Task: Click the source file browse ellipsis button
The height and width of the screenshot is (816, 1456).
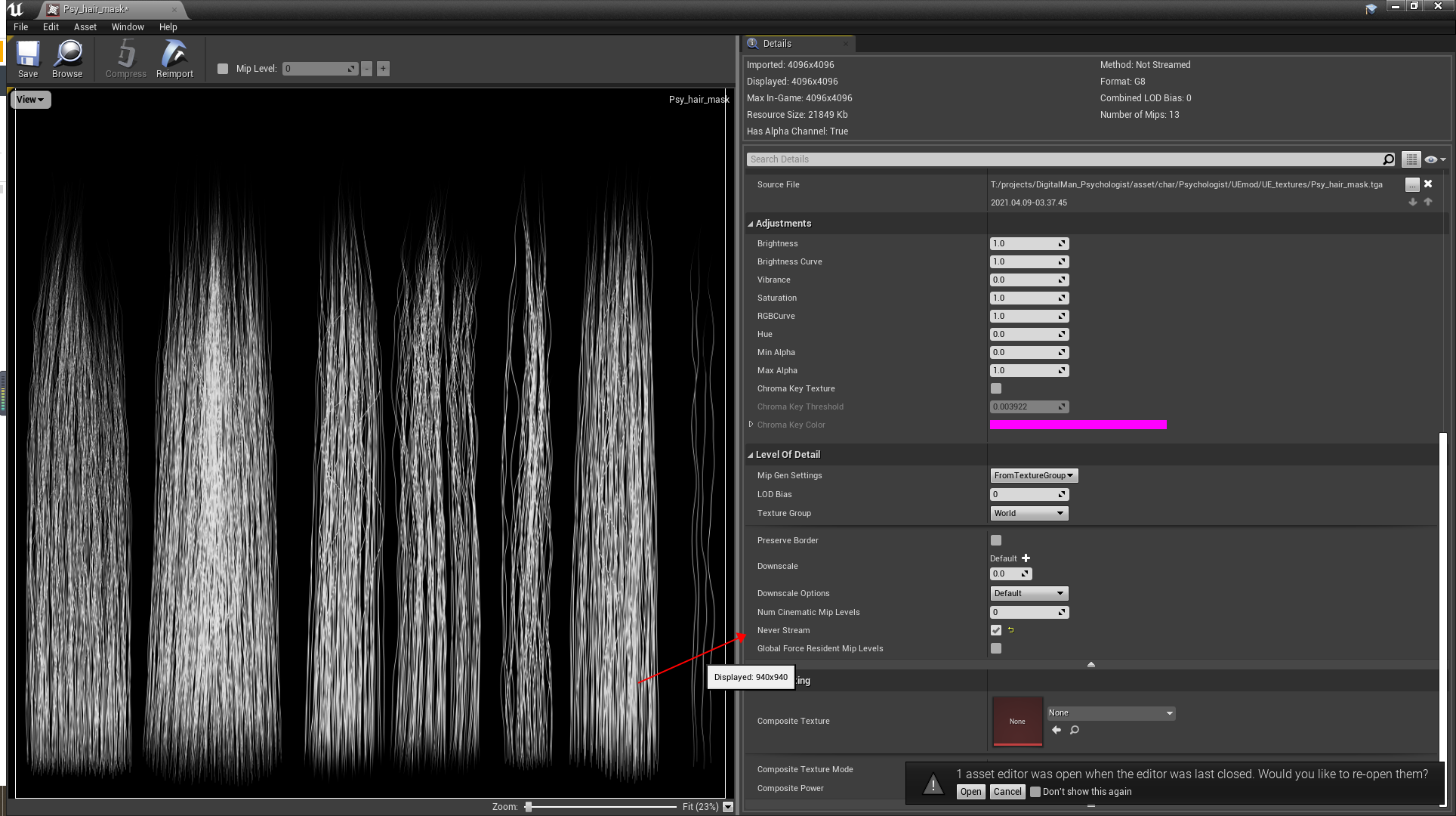Action: click(1411, 184)
